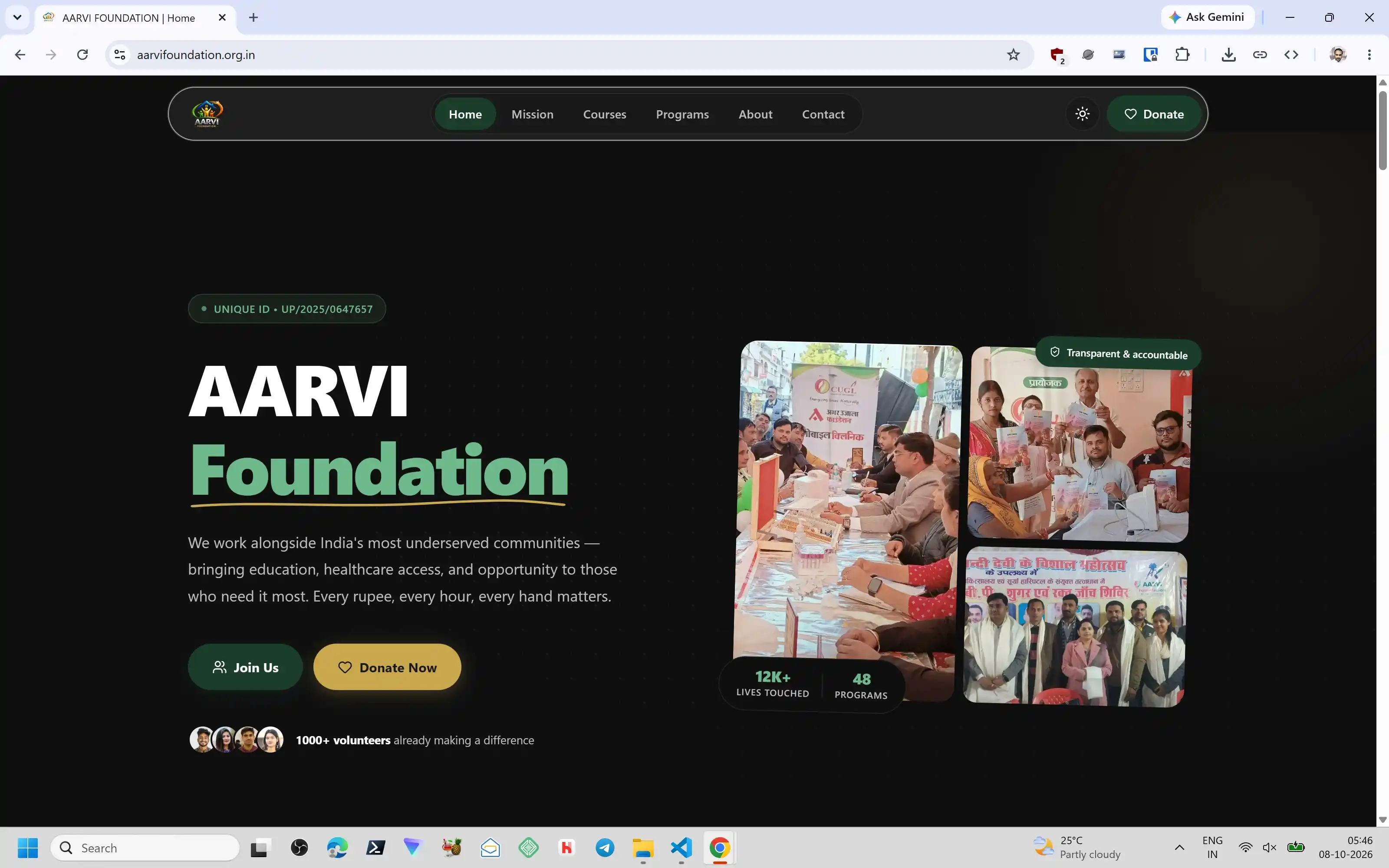The height and width of the screenshot is (868, 1389).
Task: Click the copy link extension icon
Action: tap(1259, 55)
